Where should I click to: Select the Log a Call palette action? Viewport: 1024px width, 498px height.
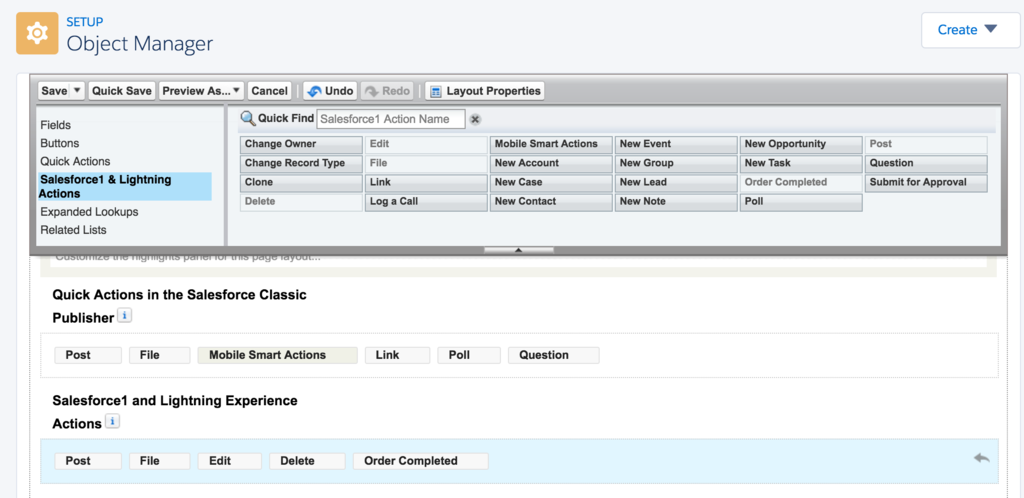(x=426, y=202)
